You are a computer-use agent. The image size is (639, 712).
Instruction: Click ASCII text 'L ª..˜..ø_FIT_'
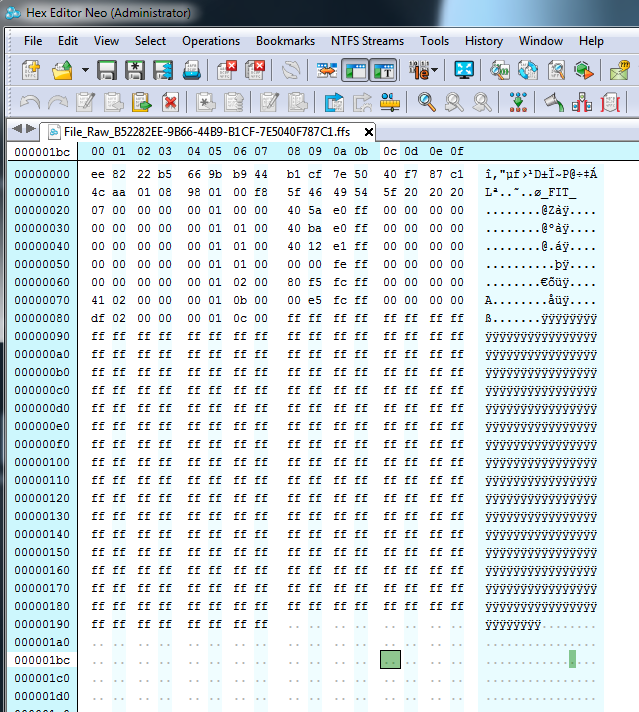(x=530, y=192)
